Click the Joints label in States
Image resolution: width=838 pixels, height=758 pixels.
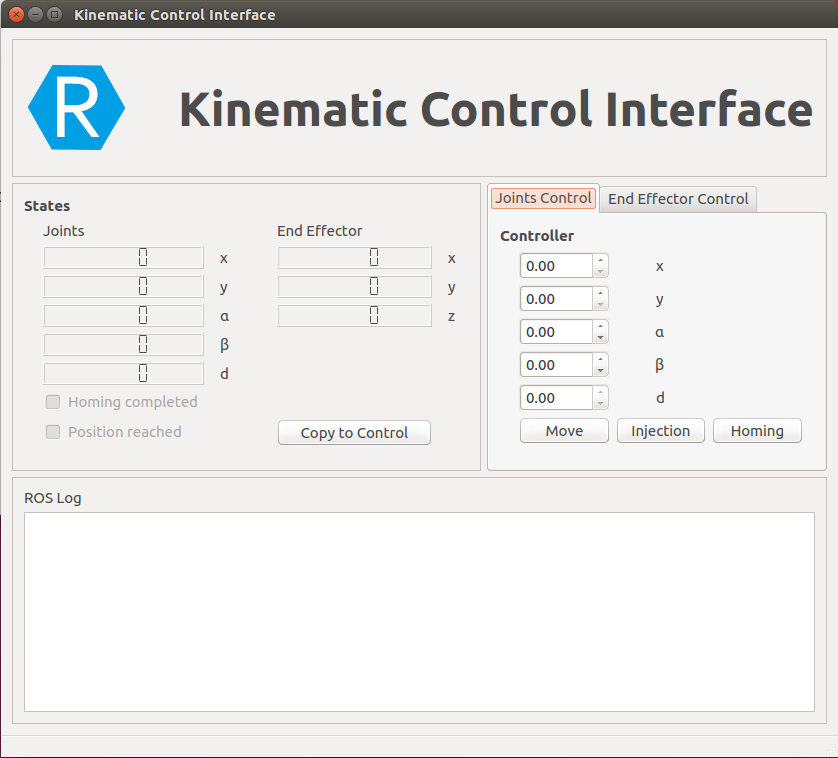tap(64, 231)
